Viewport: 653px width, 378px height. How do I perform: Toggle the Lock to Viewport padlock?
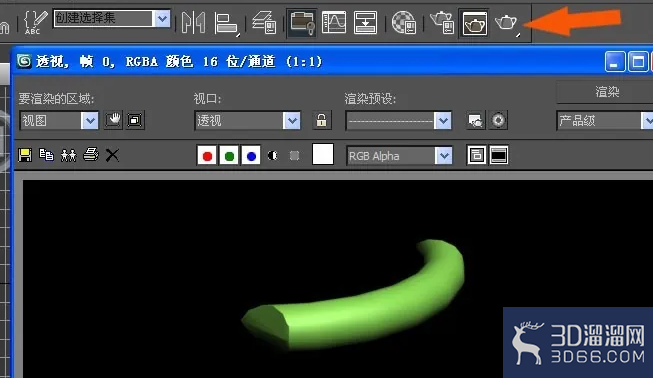pos(321,120)
